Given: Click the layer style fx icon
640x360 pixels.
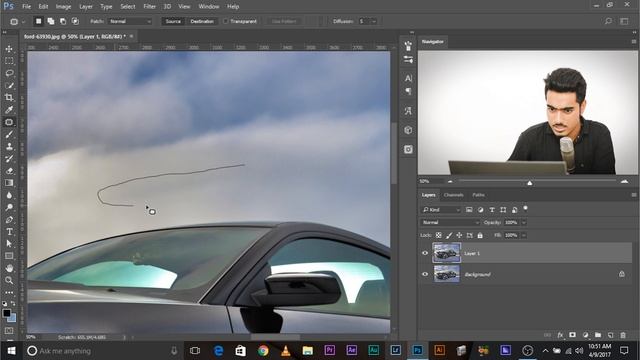Looking at the screenshot, I should [x=560, y=335].
